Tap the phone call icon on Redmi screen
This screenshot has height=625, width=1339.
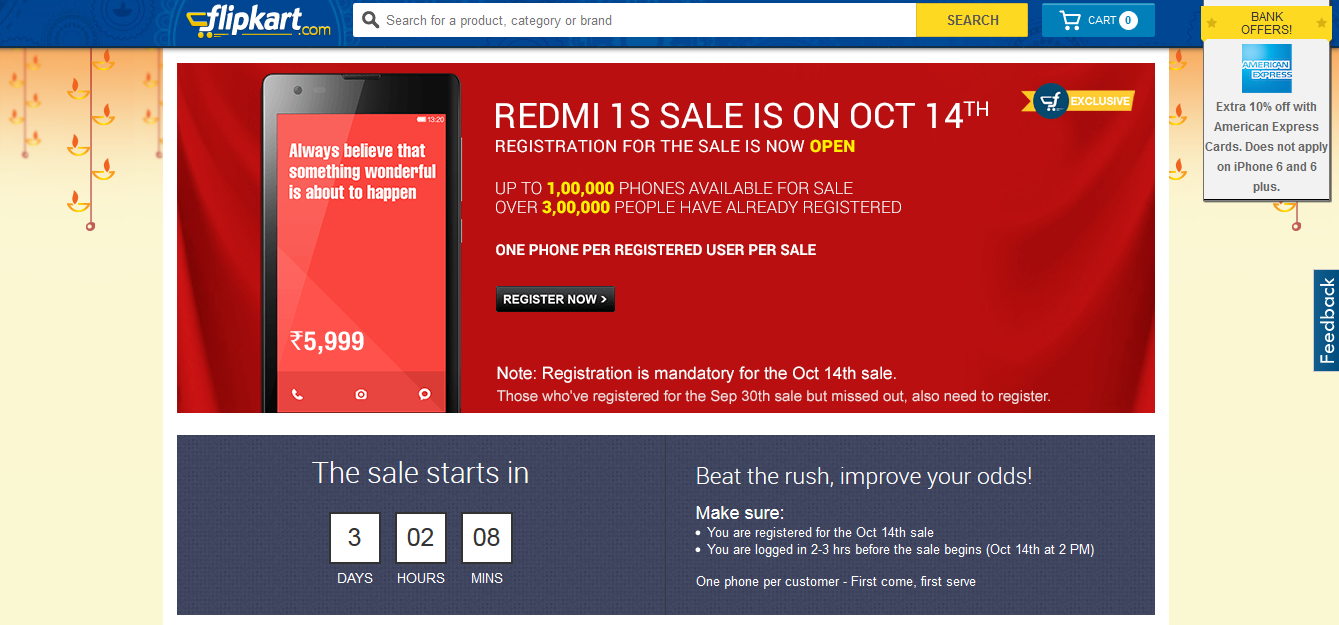tap(297, 394)
